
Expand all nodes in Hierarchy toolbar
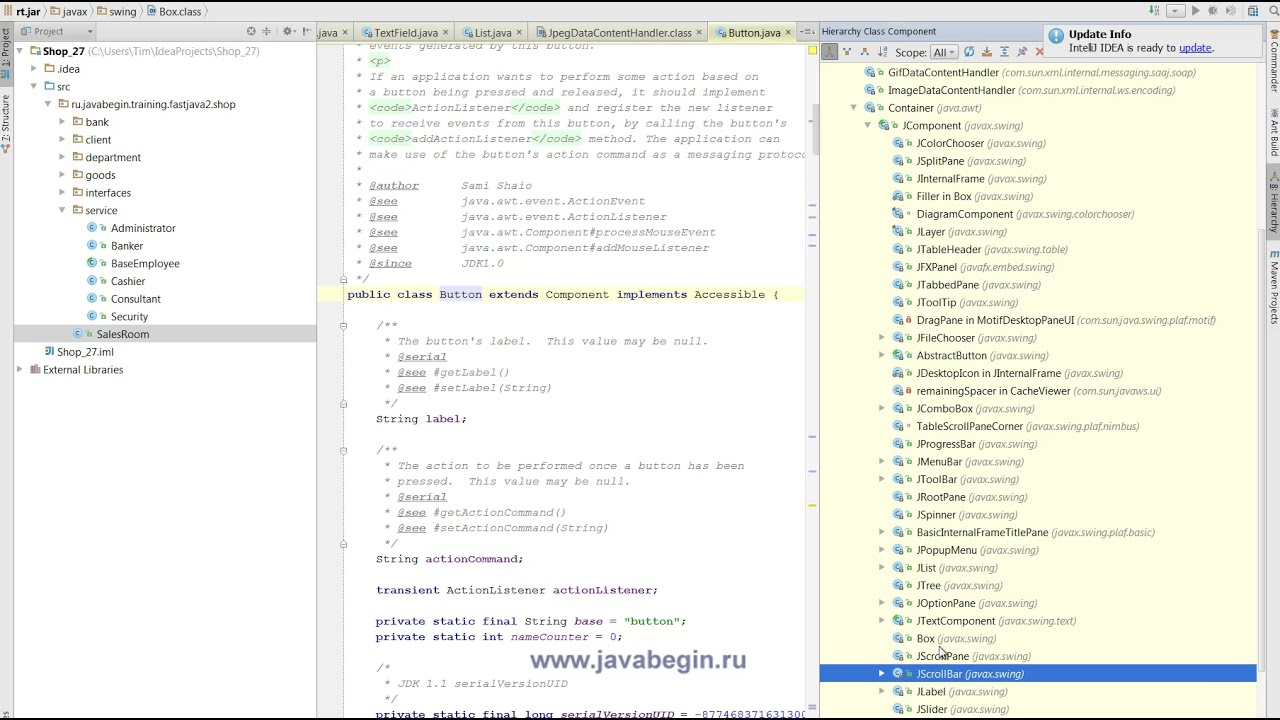coord(1005,52)
